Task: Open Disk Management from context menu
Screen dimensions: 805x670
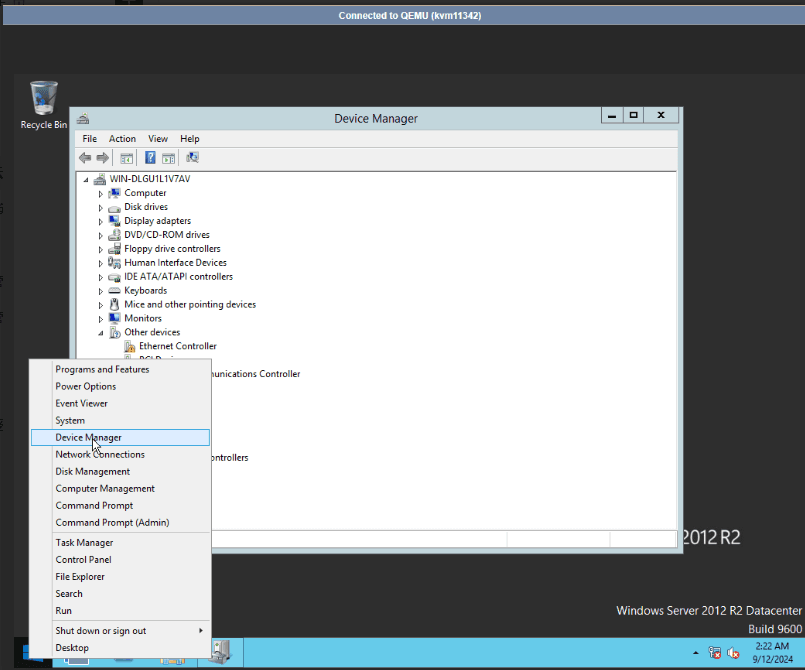Action: [x=120, y=471]
